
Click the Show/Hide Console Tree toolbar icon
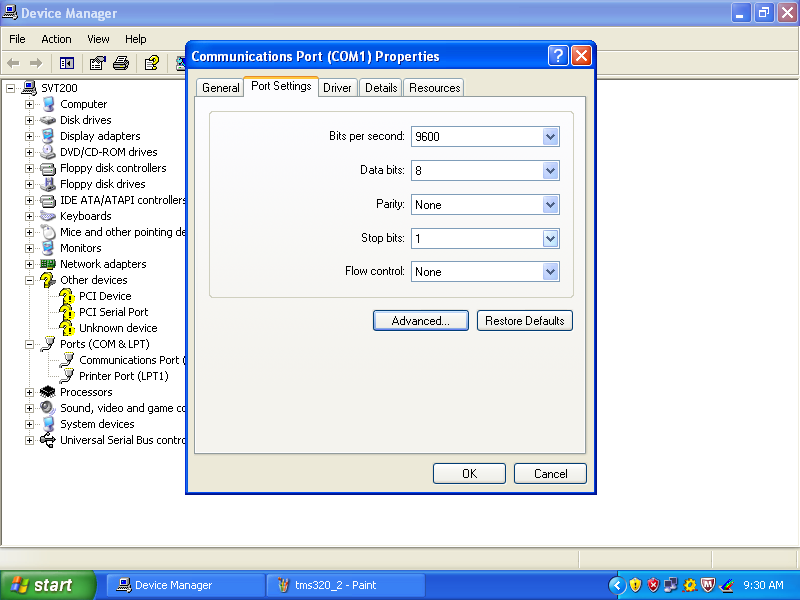pos(67,62)
